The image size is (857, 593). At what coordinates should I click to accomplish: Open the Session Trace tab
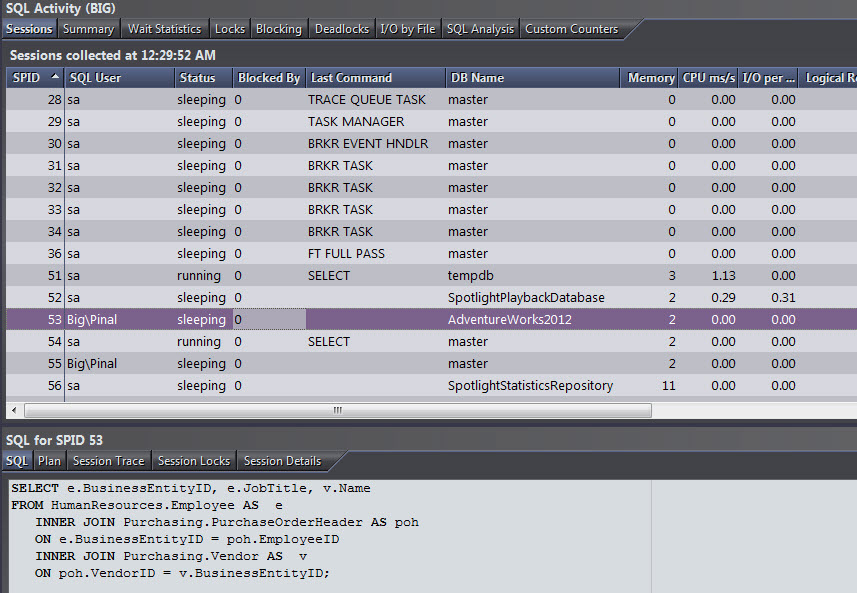109,461
